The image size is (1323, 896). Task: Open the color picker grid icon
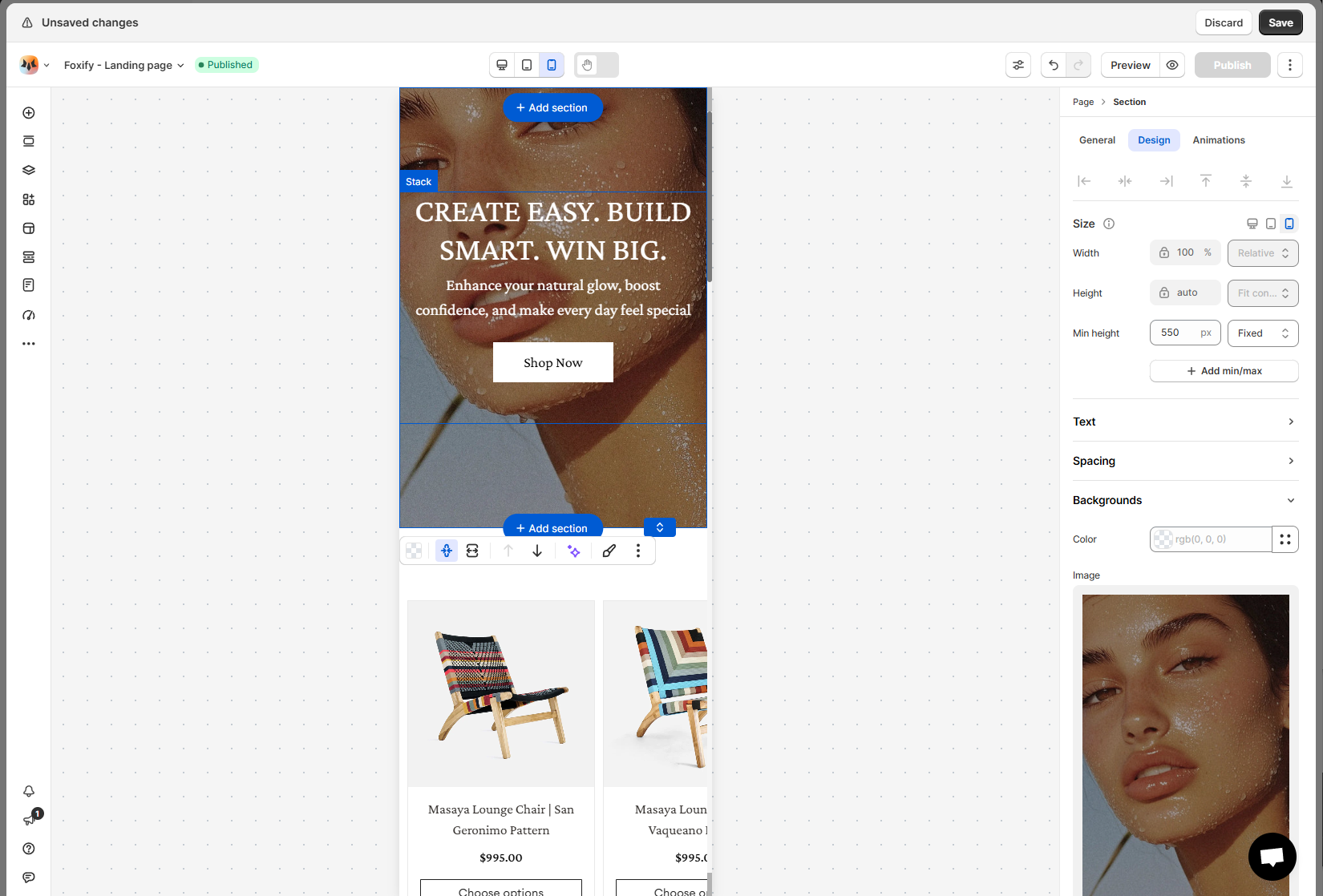click(1285, 539)
